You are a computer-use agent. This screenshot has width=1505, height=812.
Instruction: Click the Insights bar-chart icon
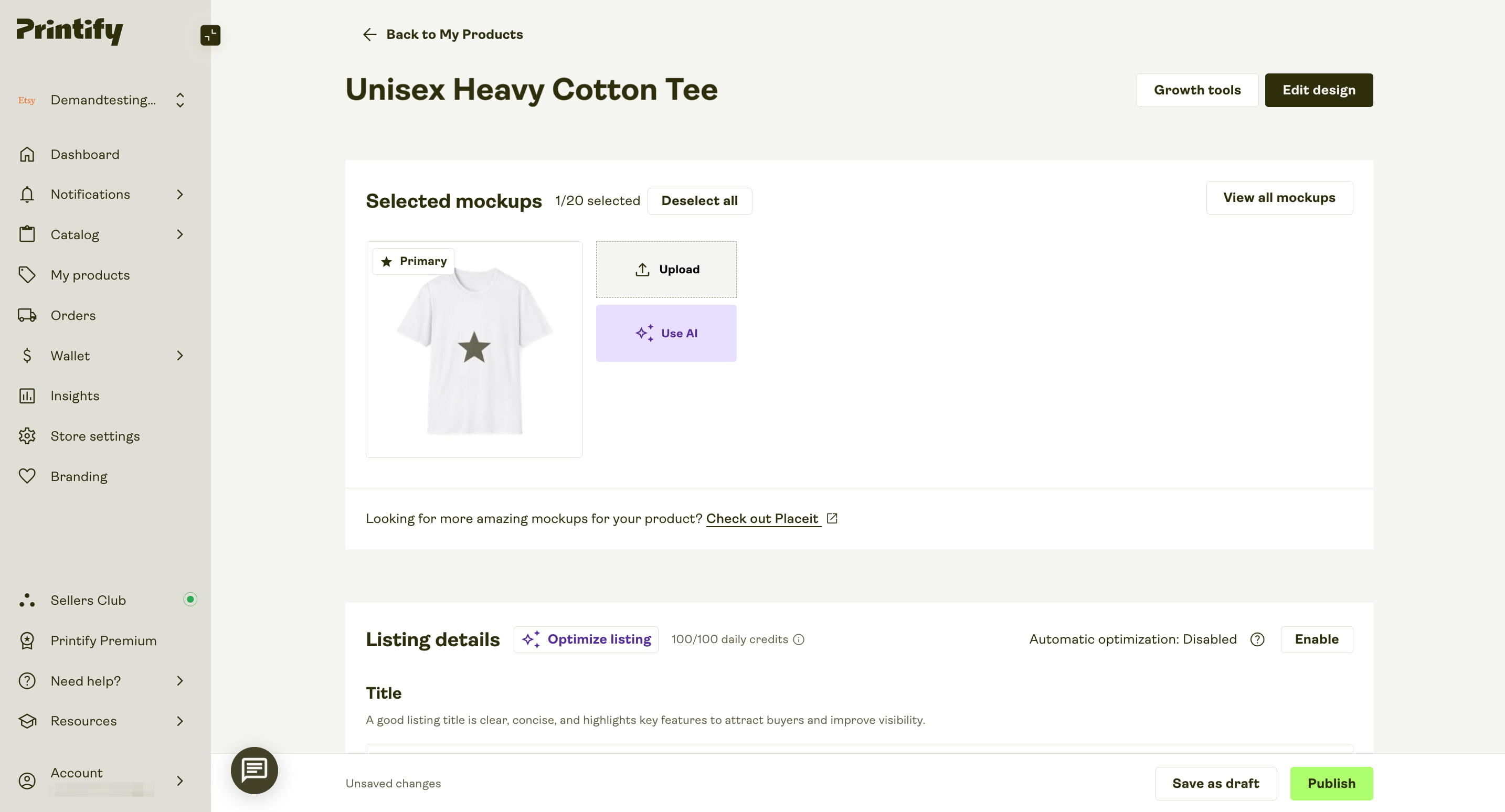(x=26, y=396)
